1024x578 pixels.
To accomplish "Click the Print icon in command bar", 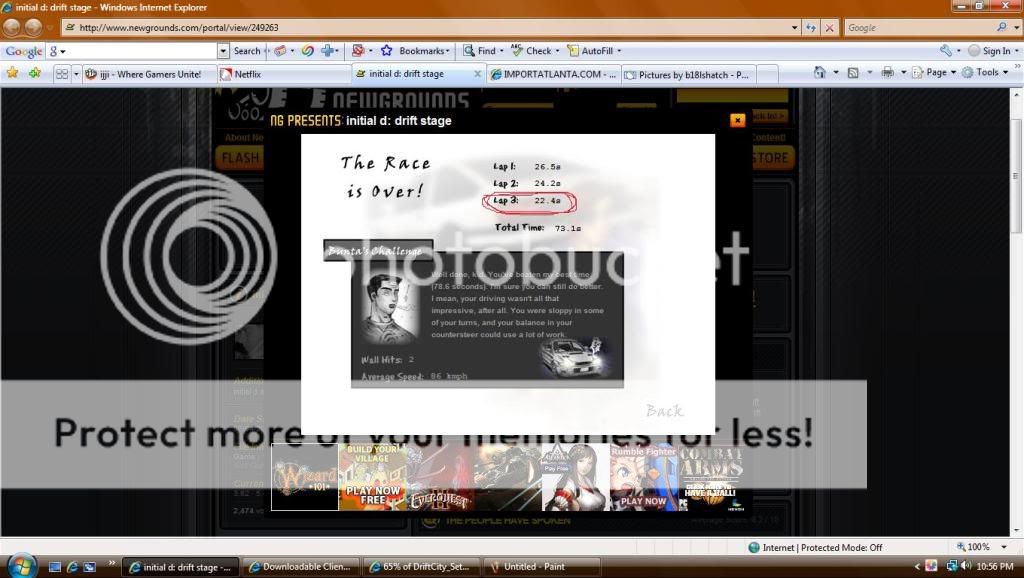I will (887, 73).
